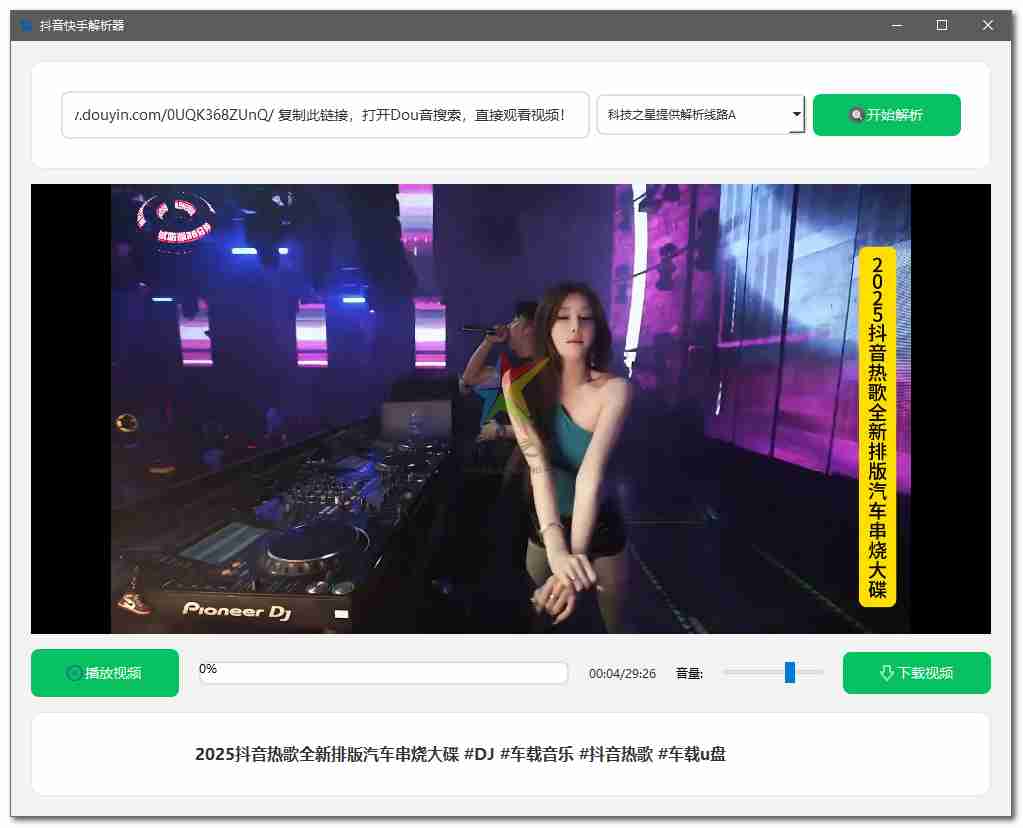Click the yellow vertical title banner in video
This screenshot has width=1023, height=828.
(877, 427)
